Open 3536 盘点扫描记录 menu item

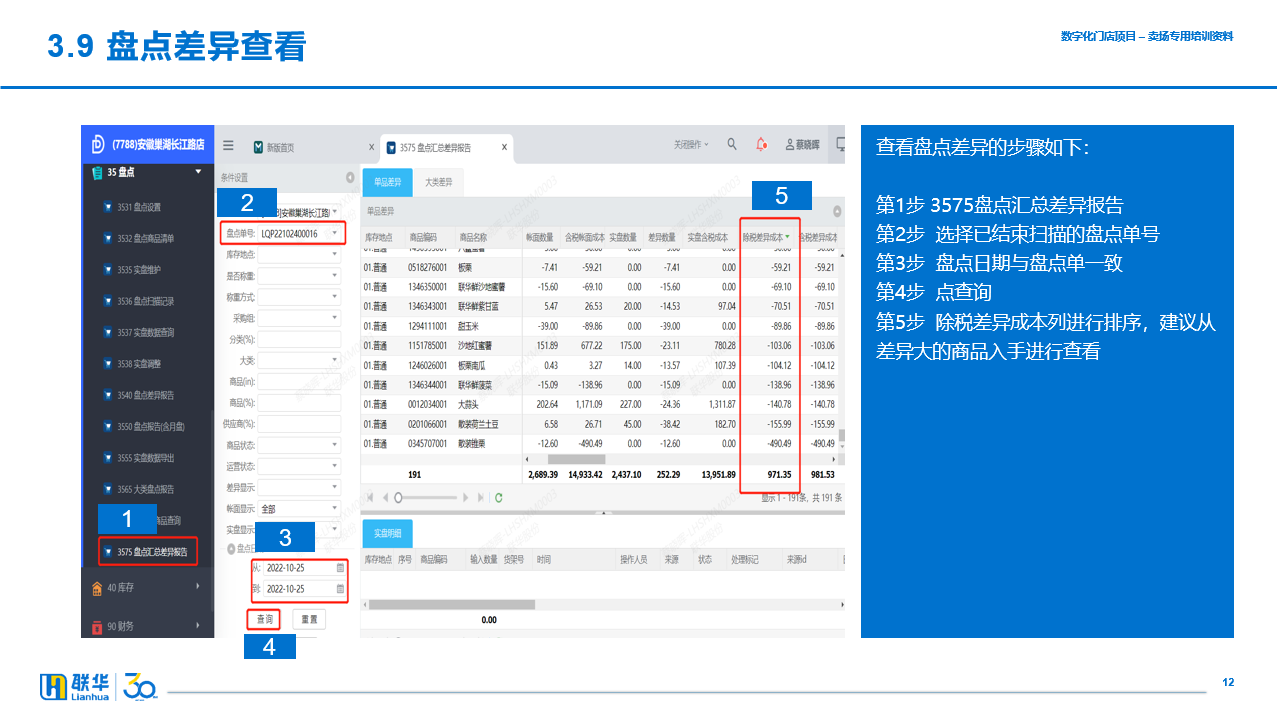(x=145, y=301)
